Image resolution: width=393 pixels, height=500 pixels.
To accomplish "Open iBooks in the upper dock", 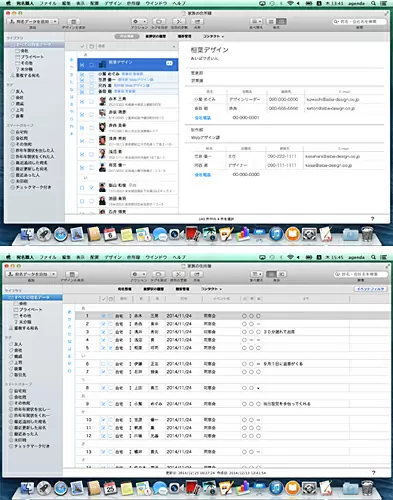I will pos(293,235).
